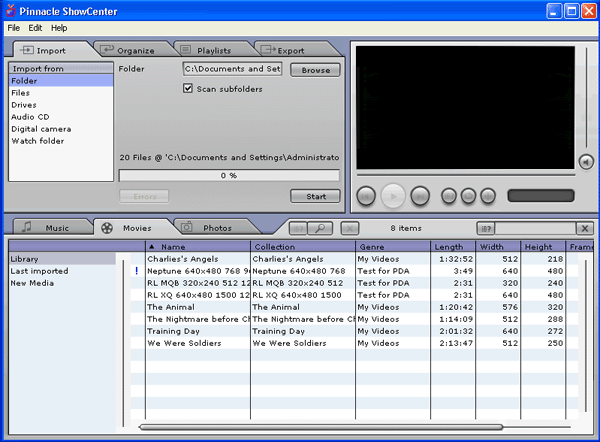Screen dimensions: 600x442
Task: Select Drives import source
Action: coord(61,105)
